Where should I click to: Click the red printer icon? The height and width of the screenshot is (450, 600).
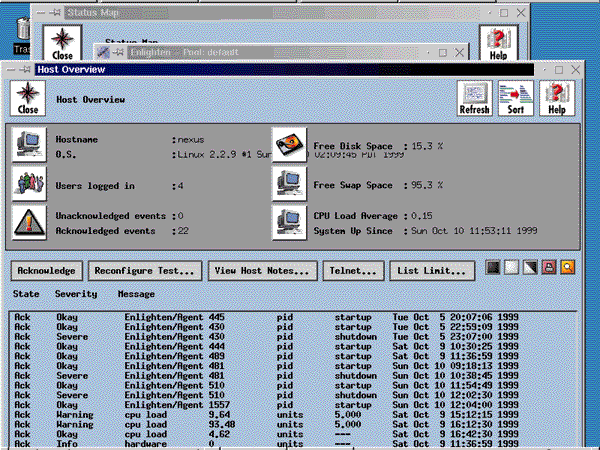pyautogui.click(x=549, y=267)
